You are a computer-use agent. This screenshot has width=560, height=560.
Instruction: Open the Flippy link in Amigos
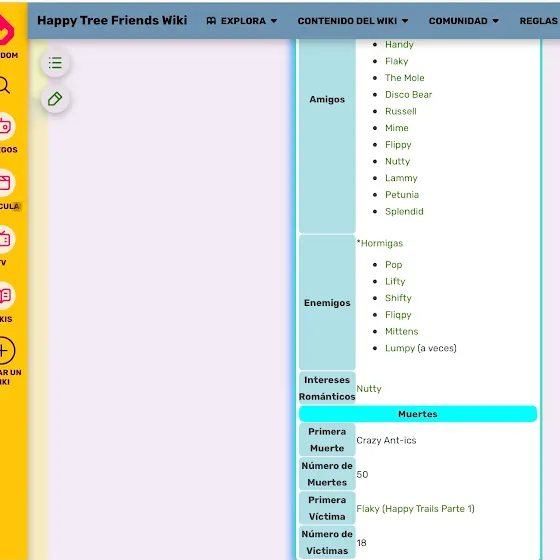tap(398, 145)
